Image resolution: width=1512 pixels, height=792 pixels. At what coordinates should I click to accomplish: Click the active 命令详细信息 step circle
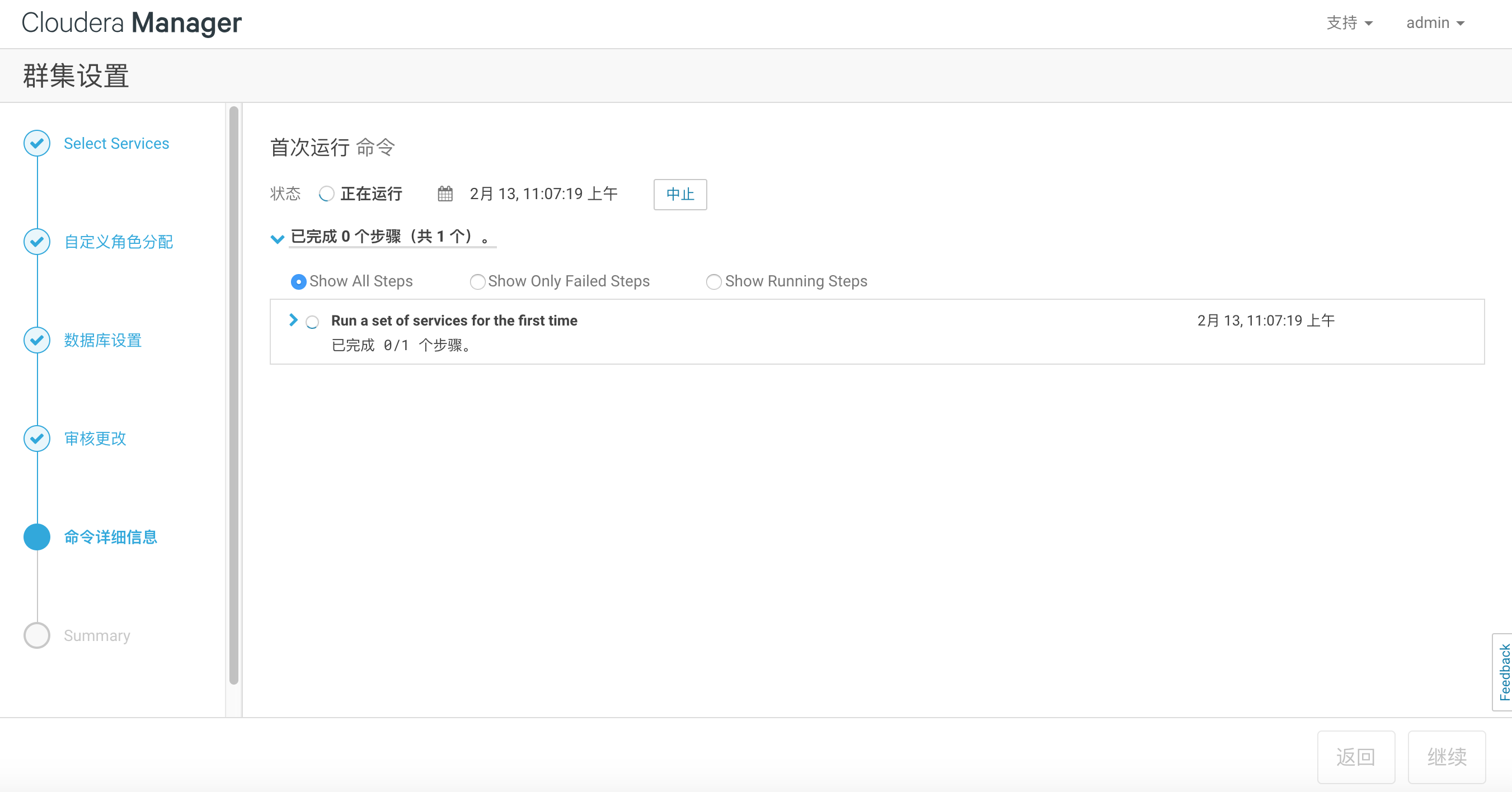pyautogui.click(x=37, y=537)
